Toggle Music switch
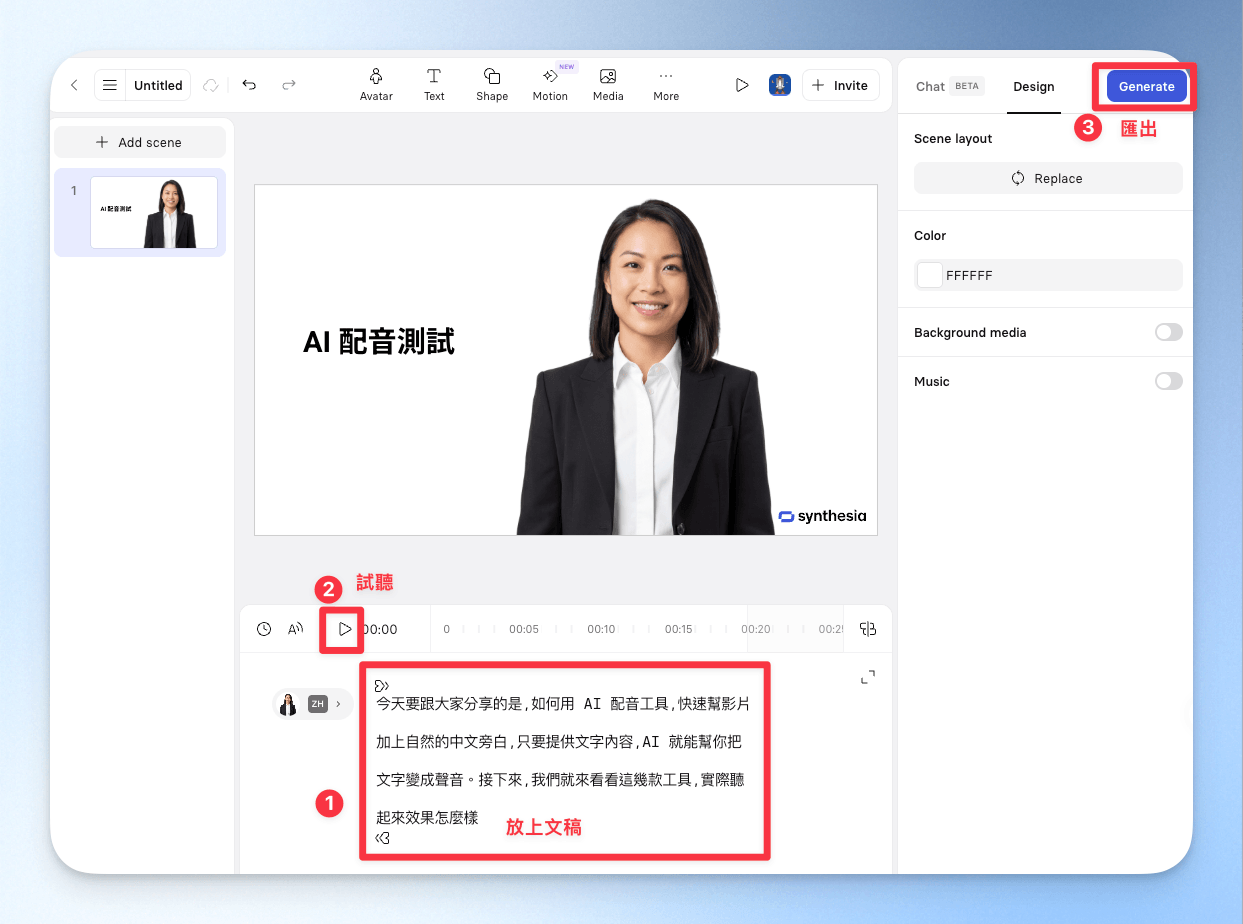The width and height of the screenshot is (1243, 924). click(1168, 381)
